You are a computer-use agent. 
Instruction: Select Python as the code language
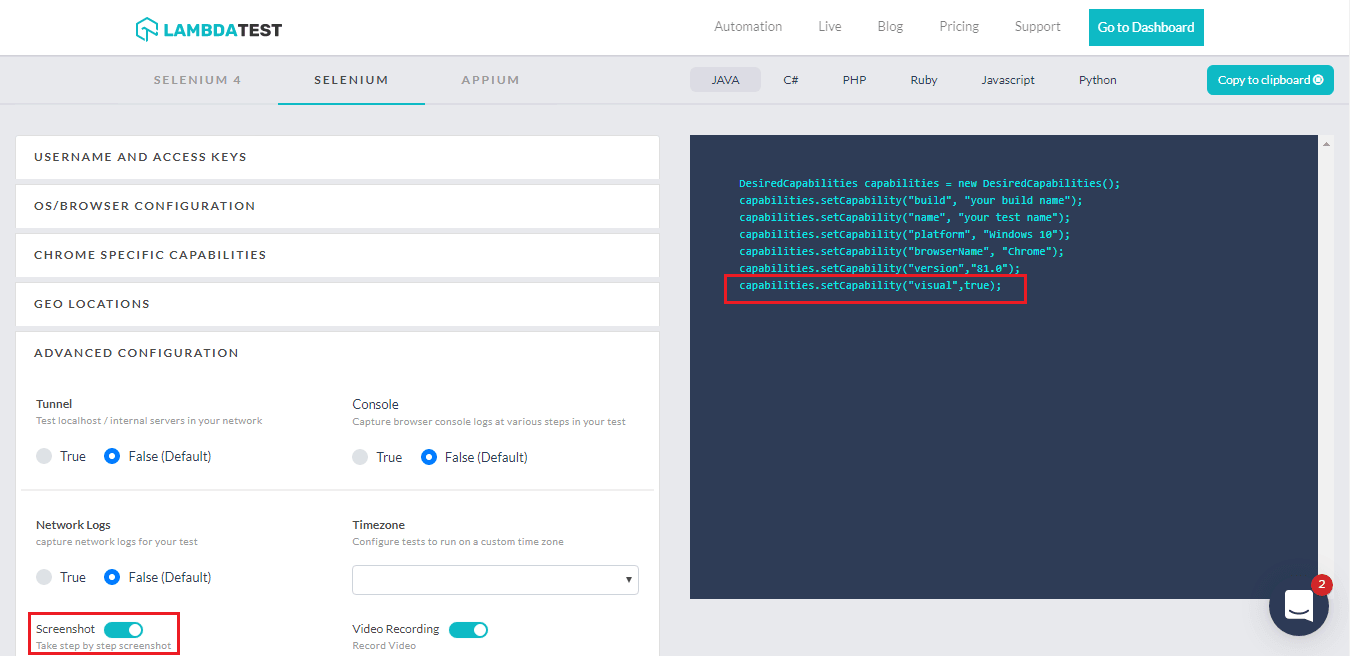pyautogui.click(x=1097, y=80)
